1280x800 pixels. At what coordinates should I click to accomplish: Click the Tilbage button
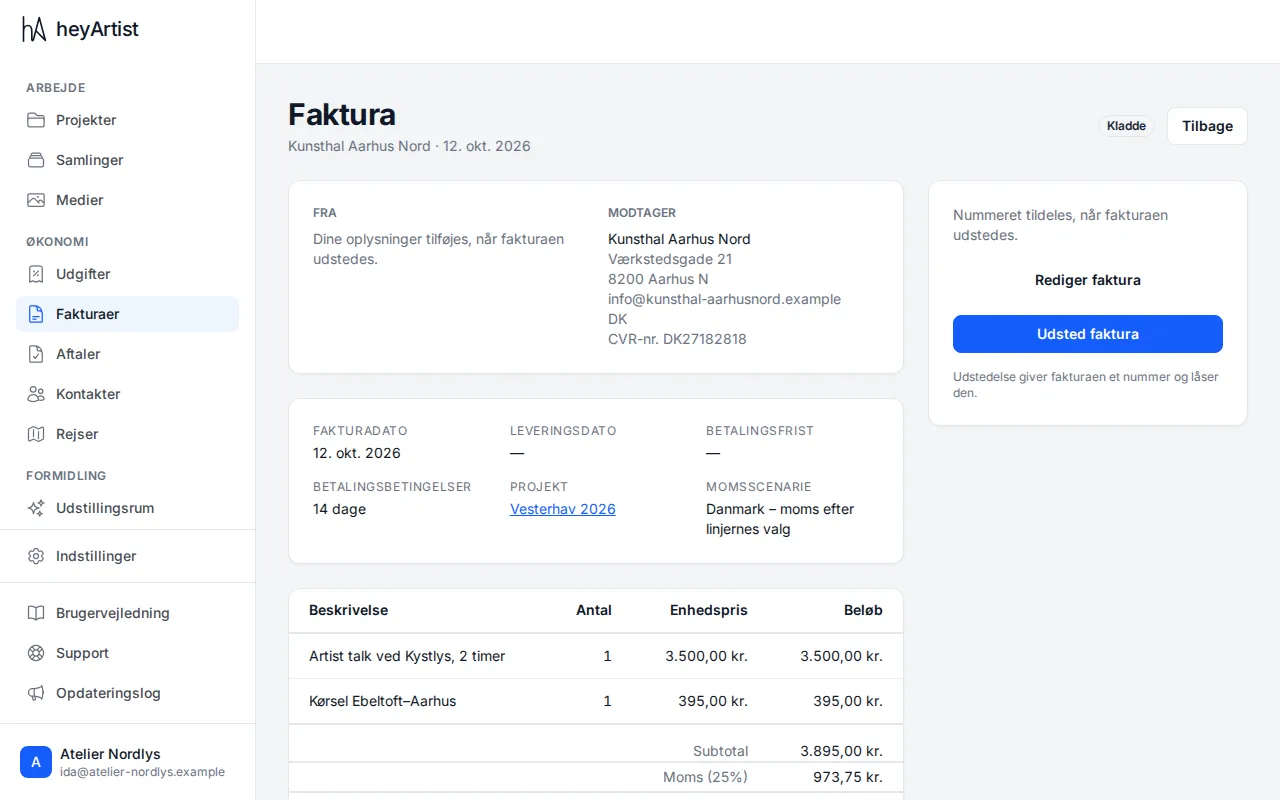pyautogui.click(x=1207, y=126)
